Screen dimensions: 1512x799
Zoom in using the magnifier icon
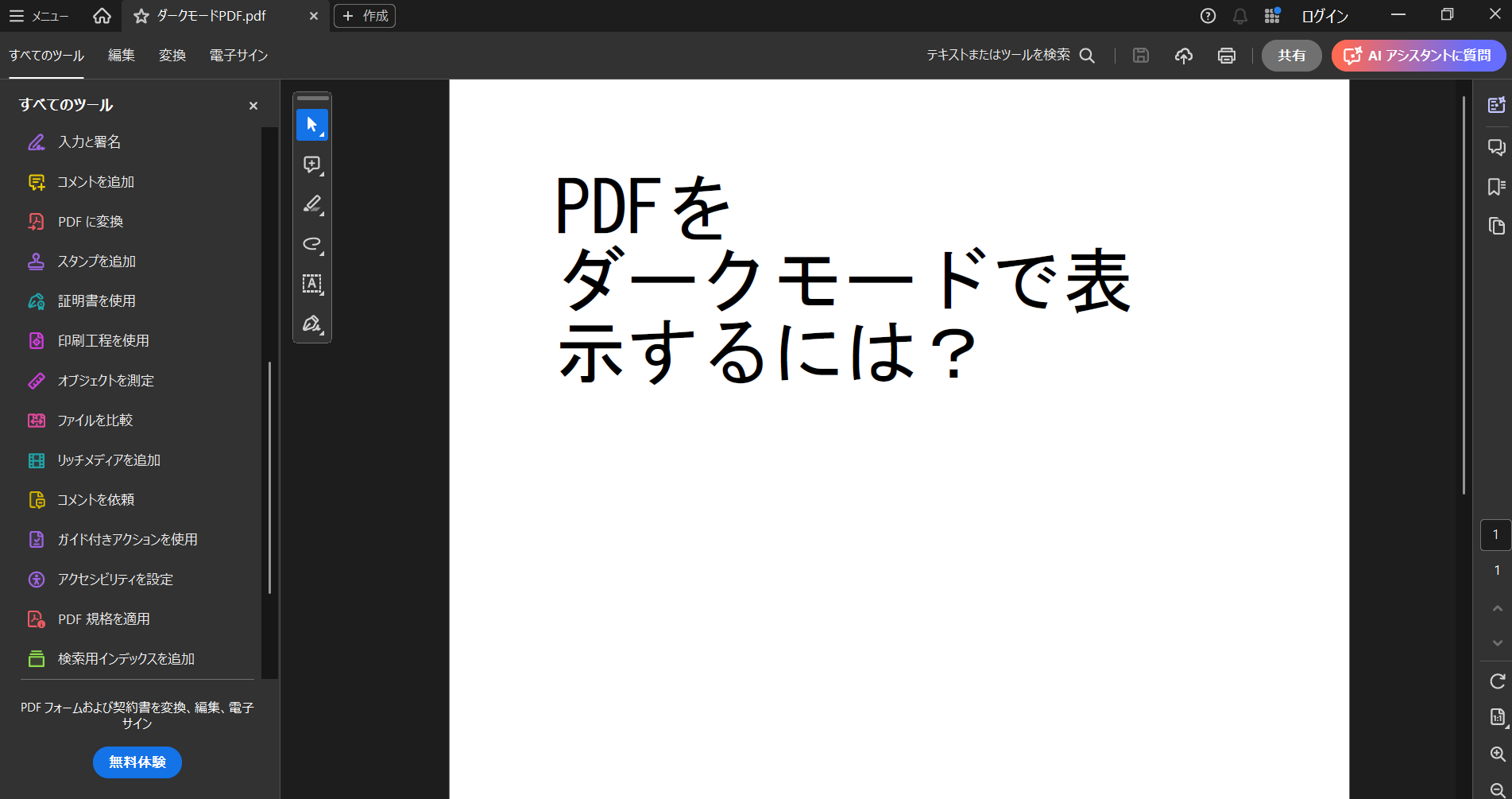pyautogui.click(x=1495, y=754)
